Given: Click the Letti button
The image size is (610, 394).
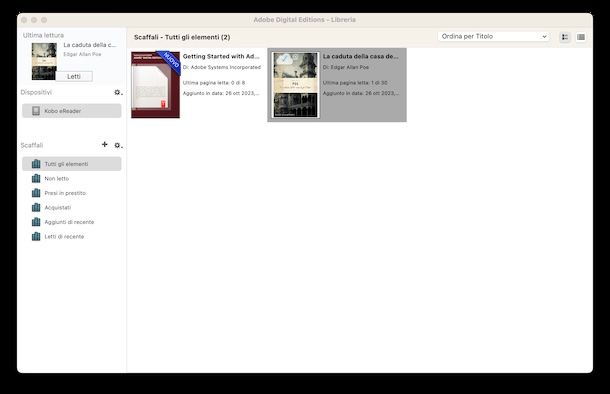Looking at the screenshot, I should tap(74, 76).
